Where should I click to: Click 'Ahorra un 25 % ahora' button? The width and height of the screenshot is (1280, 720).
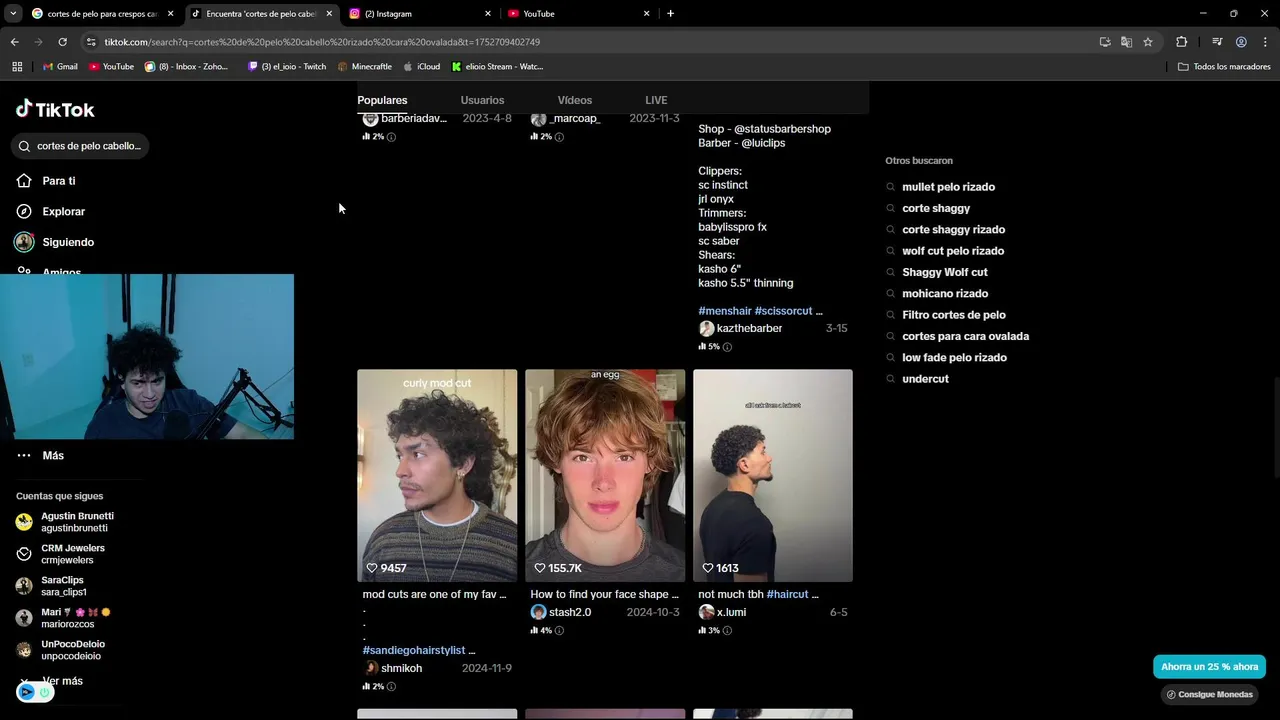point(1209,667)
